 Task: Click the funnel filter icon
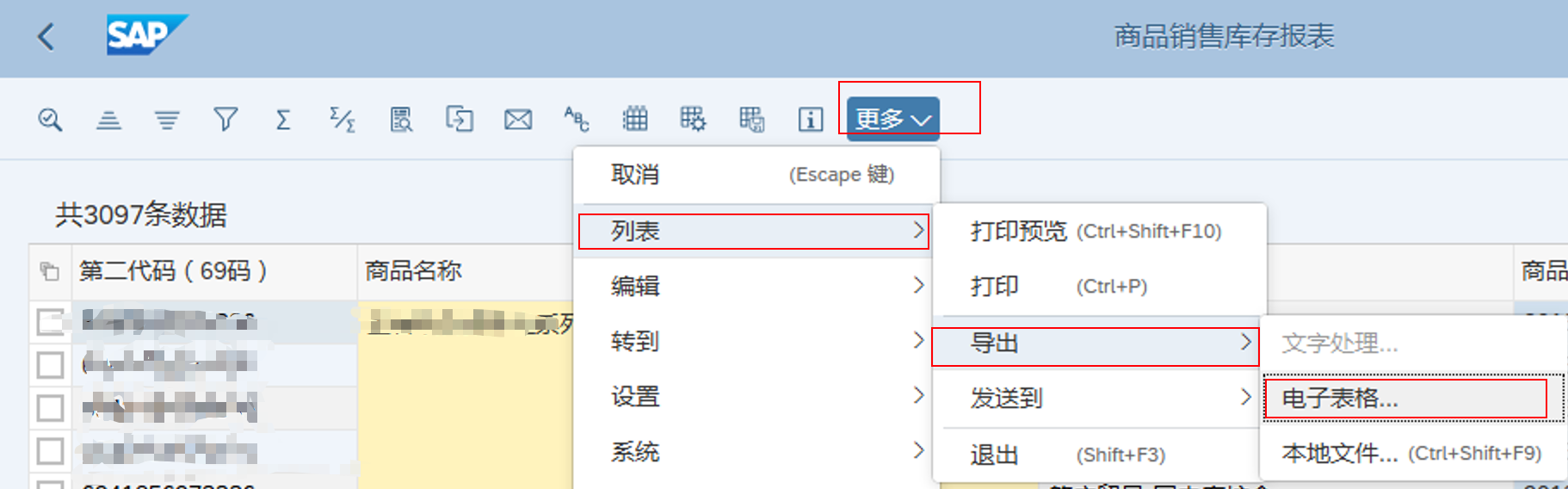click(x=225, y=119)
